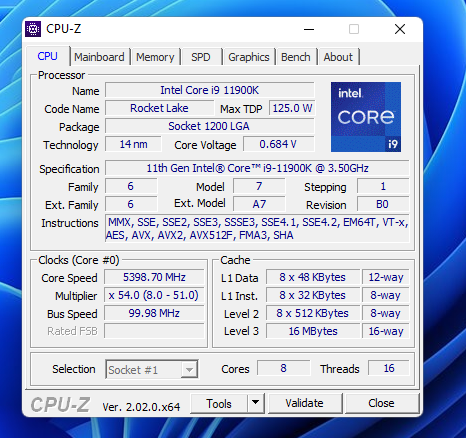Click the Model value '7'
Screen dimensions: 466x438
259,186
